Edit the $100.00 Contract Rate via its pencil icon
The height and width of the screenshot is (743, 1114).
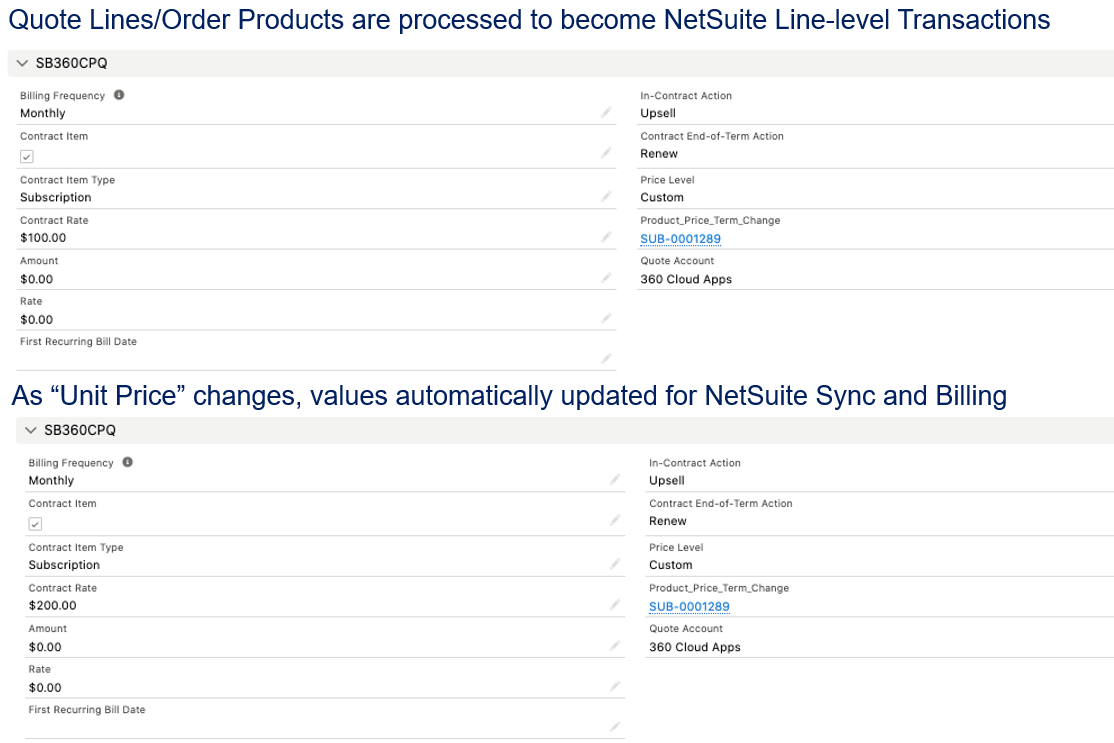coord(606,237)
